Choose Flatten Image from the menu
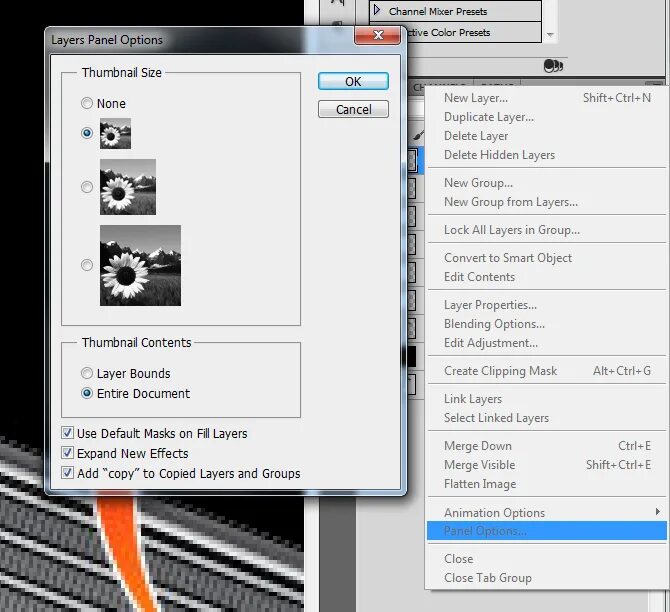Viewport: 670px width, 612px height. click(547, 484)
